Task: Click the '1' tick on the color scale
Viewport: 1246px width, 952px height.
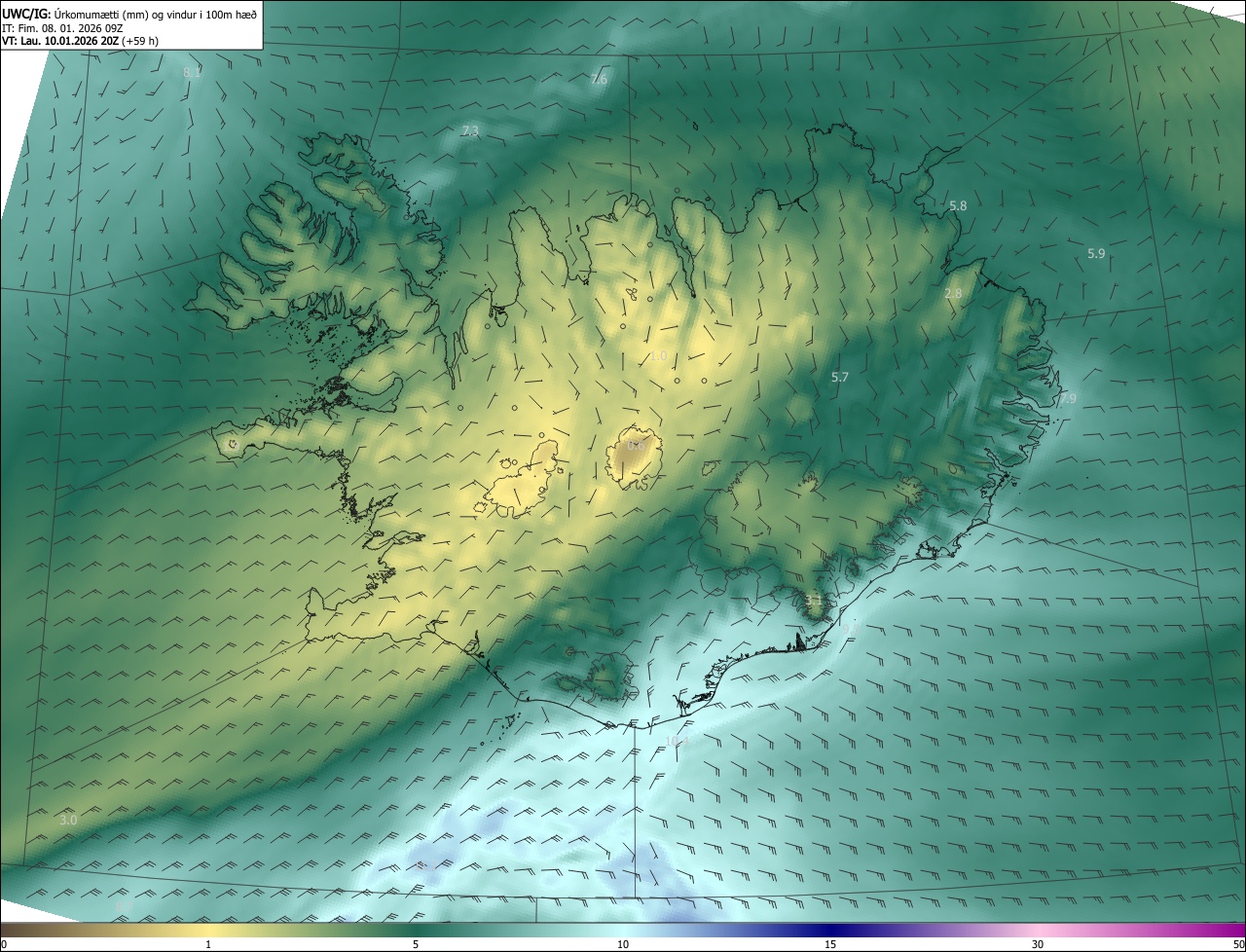Action: pyautogui.click(x=208, y=944)
